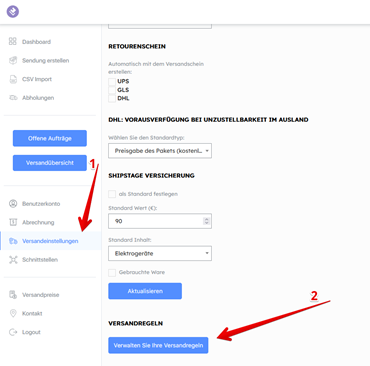The height and width of the screenshot is (366, 370).
Task: Click the Shipstage logo icon
Action: click(x=13, y=11)
